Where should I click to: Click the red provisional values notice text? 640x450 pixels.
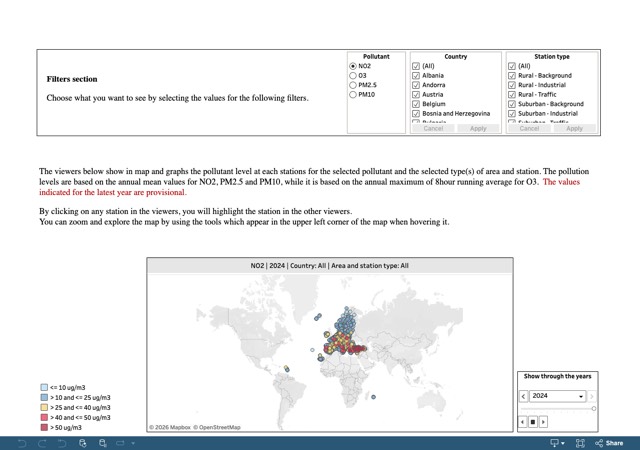point(309,187)
